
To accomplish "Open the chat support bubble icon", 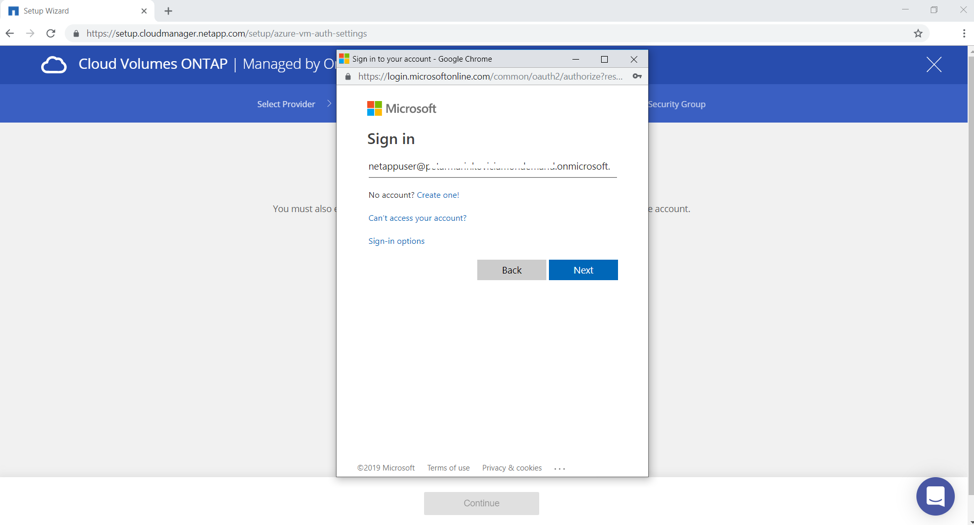I will [935, 496].
